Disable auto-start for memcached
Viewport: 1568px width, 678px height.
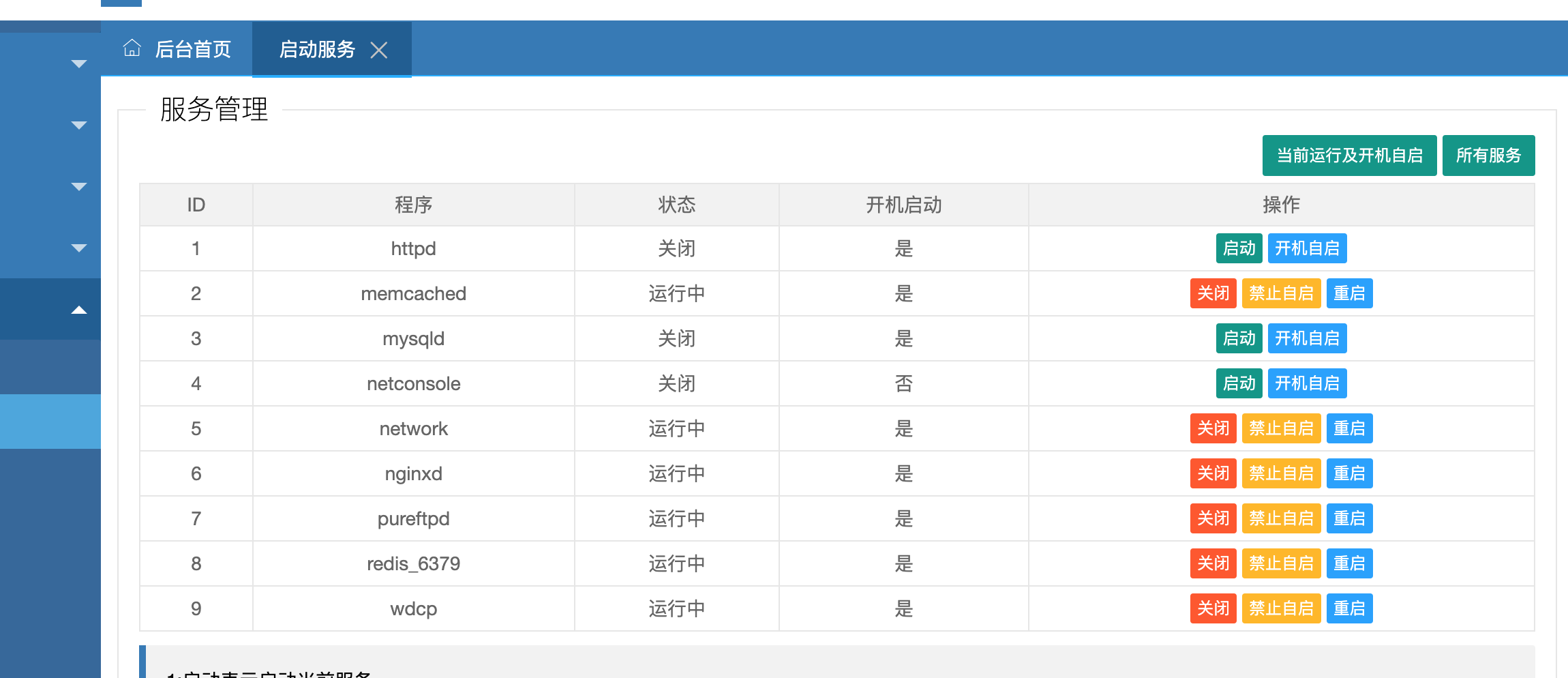tap(1281, 293)
